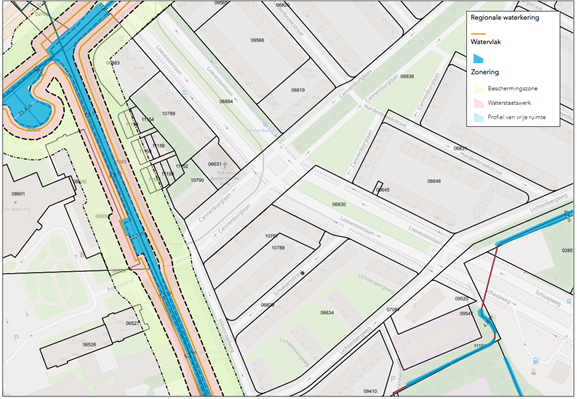Click the parking P icon near parcel 09410
The height and width of the screenshot is (399, 577).
pos(393,379)
